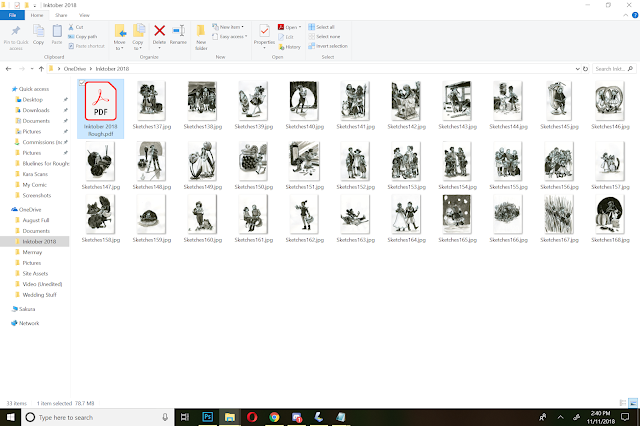Viewport: 640px width, 426px height.
Task: Select Network in navigation pane
Action: pos(29,323)
